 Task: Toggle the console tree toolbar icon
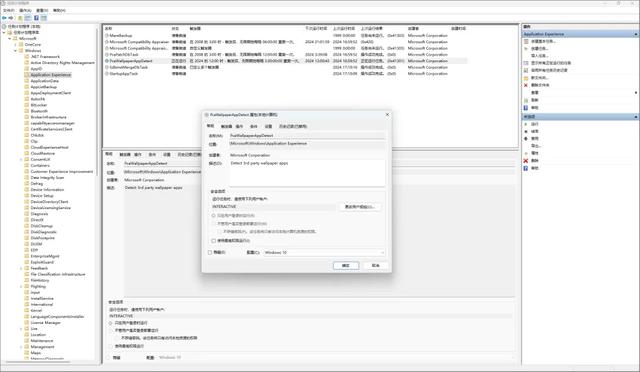pyautogui.click(x=28, y=18)
